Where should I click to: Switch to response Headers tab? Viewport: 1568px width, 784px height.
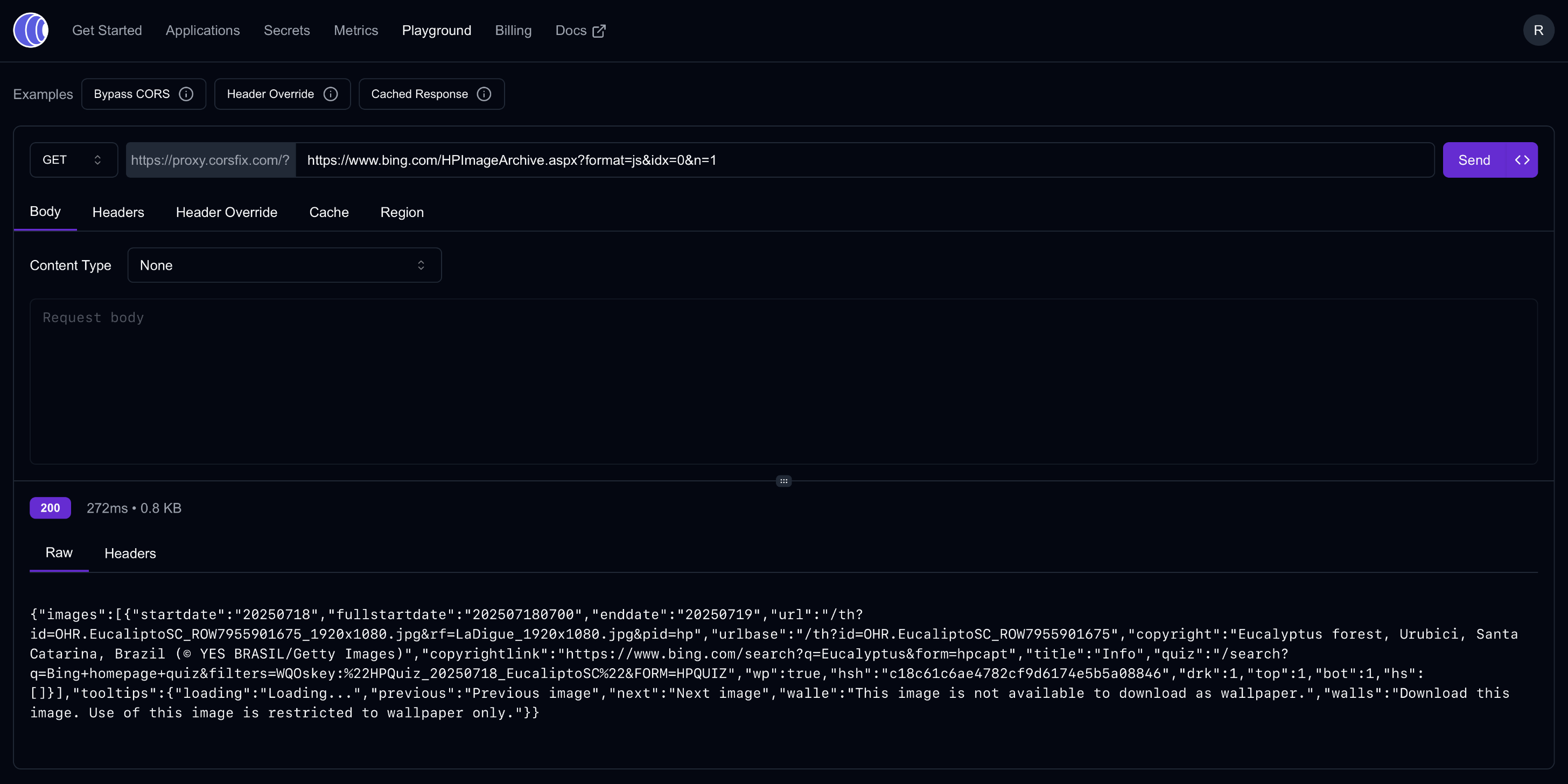[130, 554]
